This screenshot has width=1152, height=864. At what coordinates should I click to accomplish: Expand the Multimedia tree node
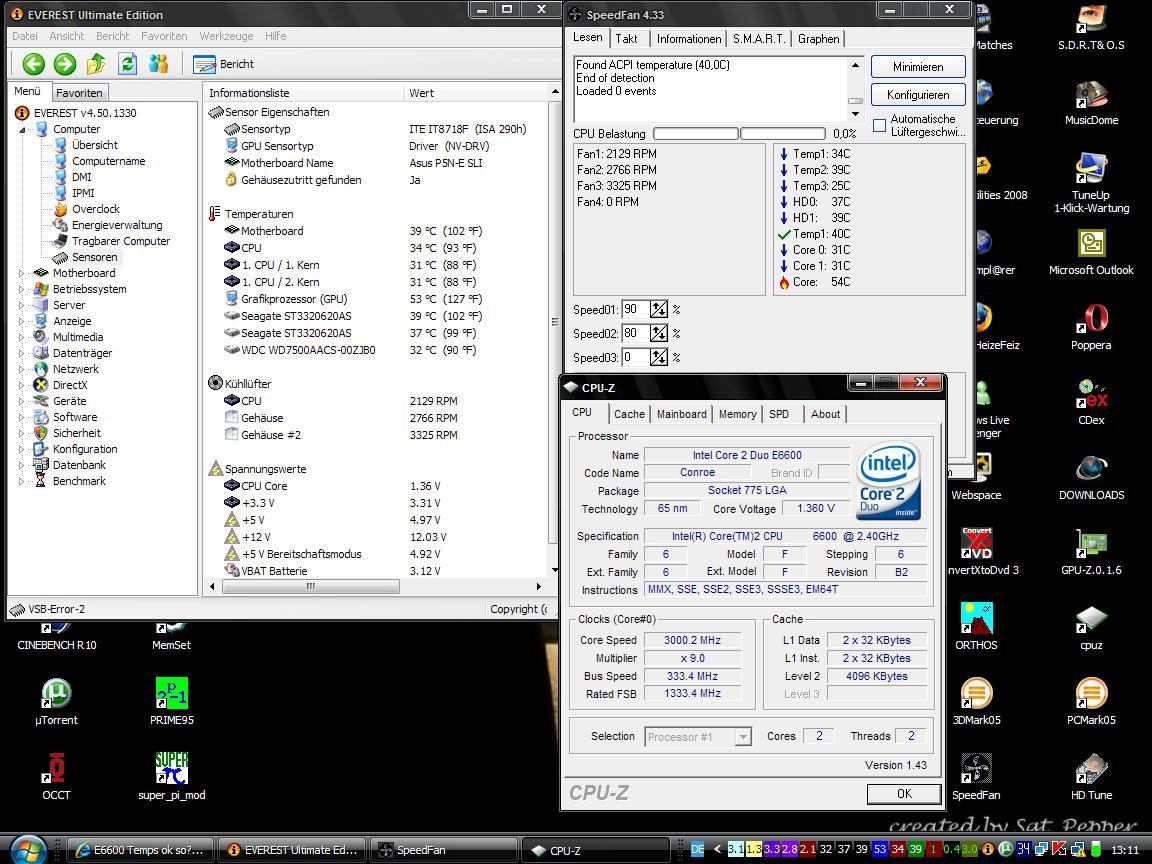pos(21,337)
